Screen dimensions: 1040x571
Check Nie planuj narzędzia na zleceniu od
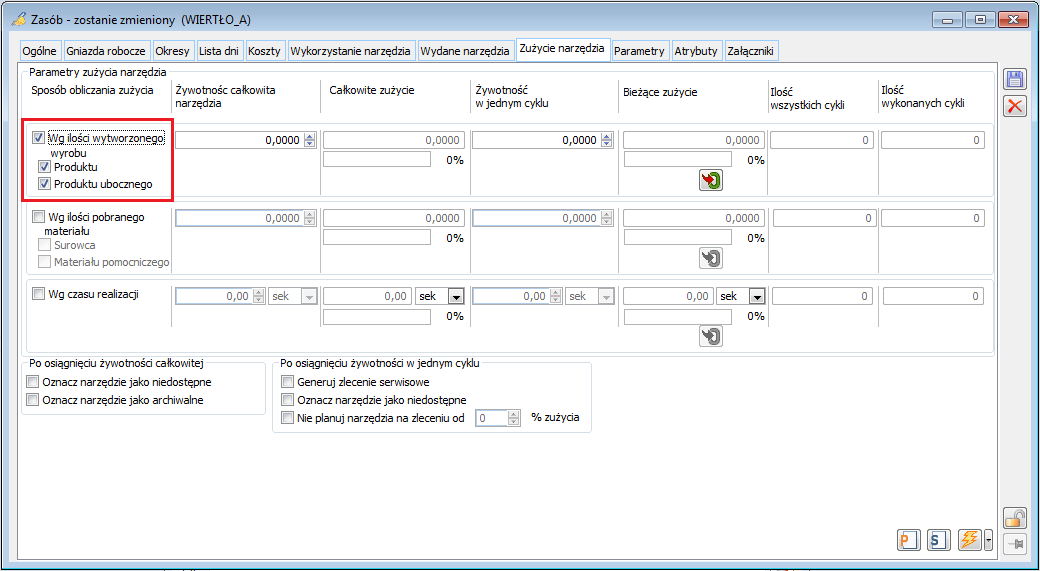pyautogui.click(x=287, y=418)
